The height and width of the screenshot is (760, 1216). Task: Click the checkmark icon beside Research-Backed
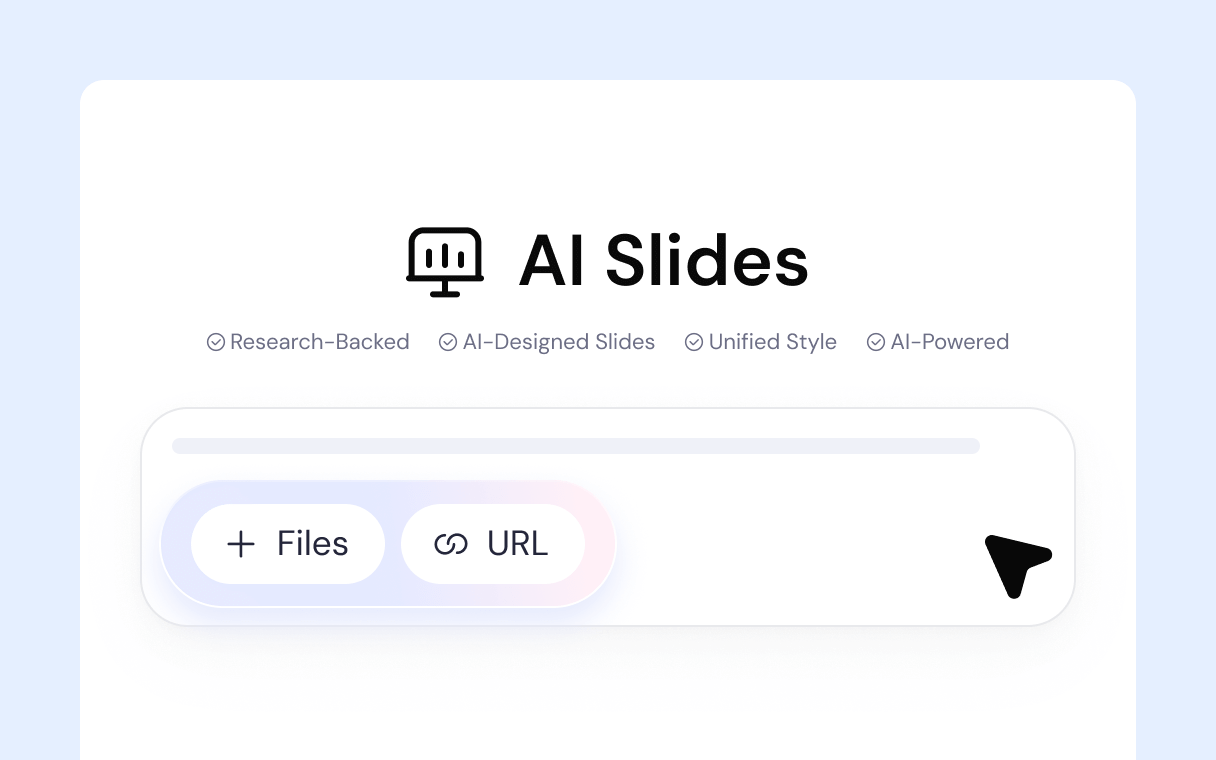(215, 342)
